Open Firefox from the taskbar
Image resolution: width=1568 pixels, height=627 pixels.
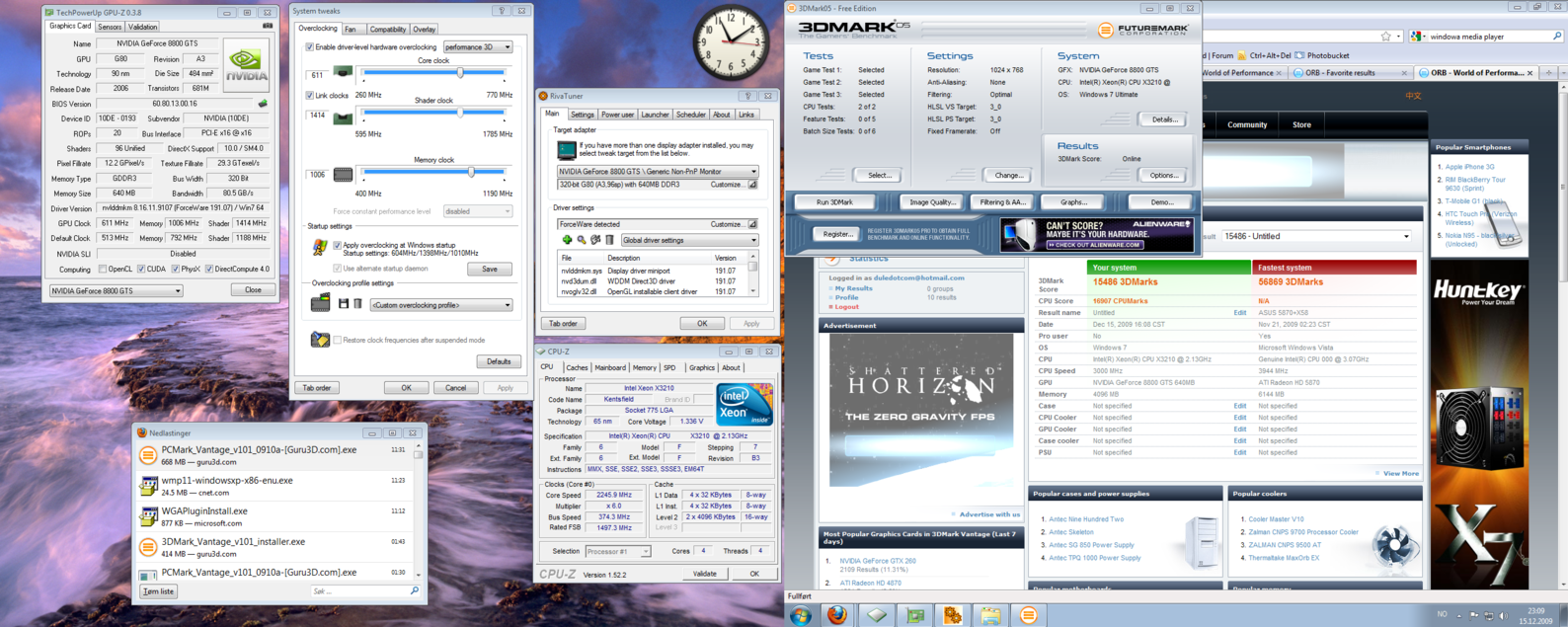(x=837, y=615)
